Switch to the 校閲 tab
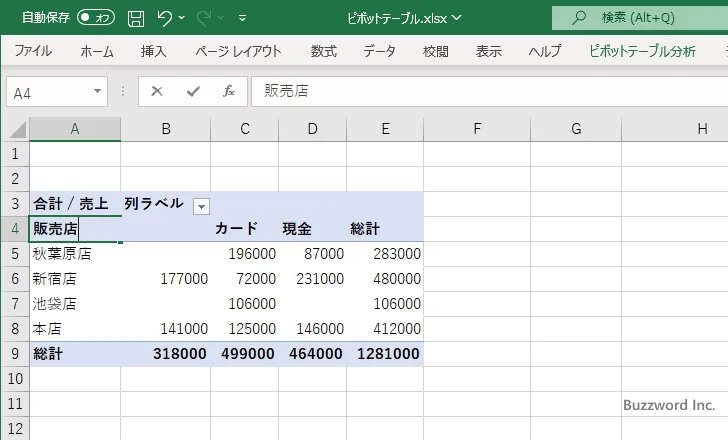The image size is (728, 440). [x=436, y=51]
